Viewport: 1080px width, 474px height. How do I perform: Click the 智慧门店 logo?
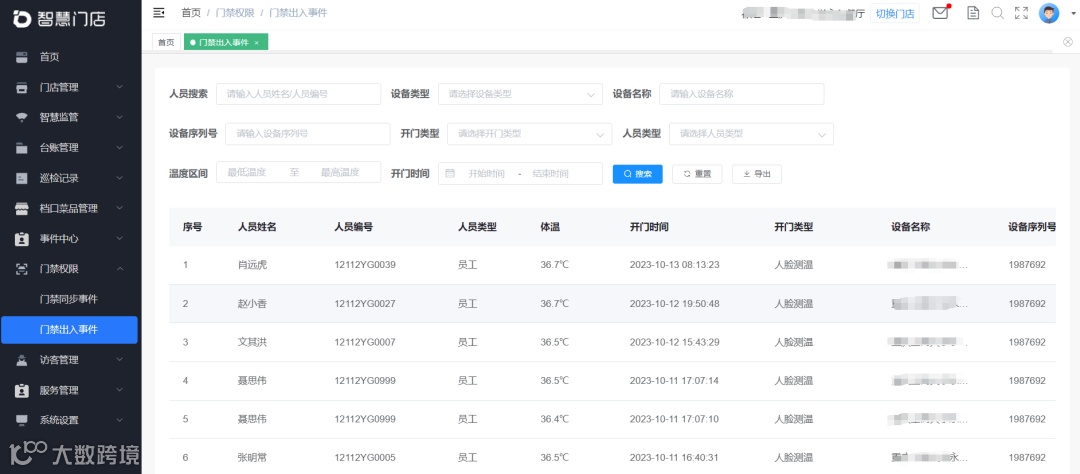60,19
